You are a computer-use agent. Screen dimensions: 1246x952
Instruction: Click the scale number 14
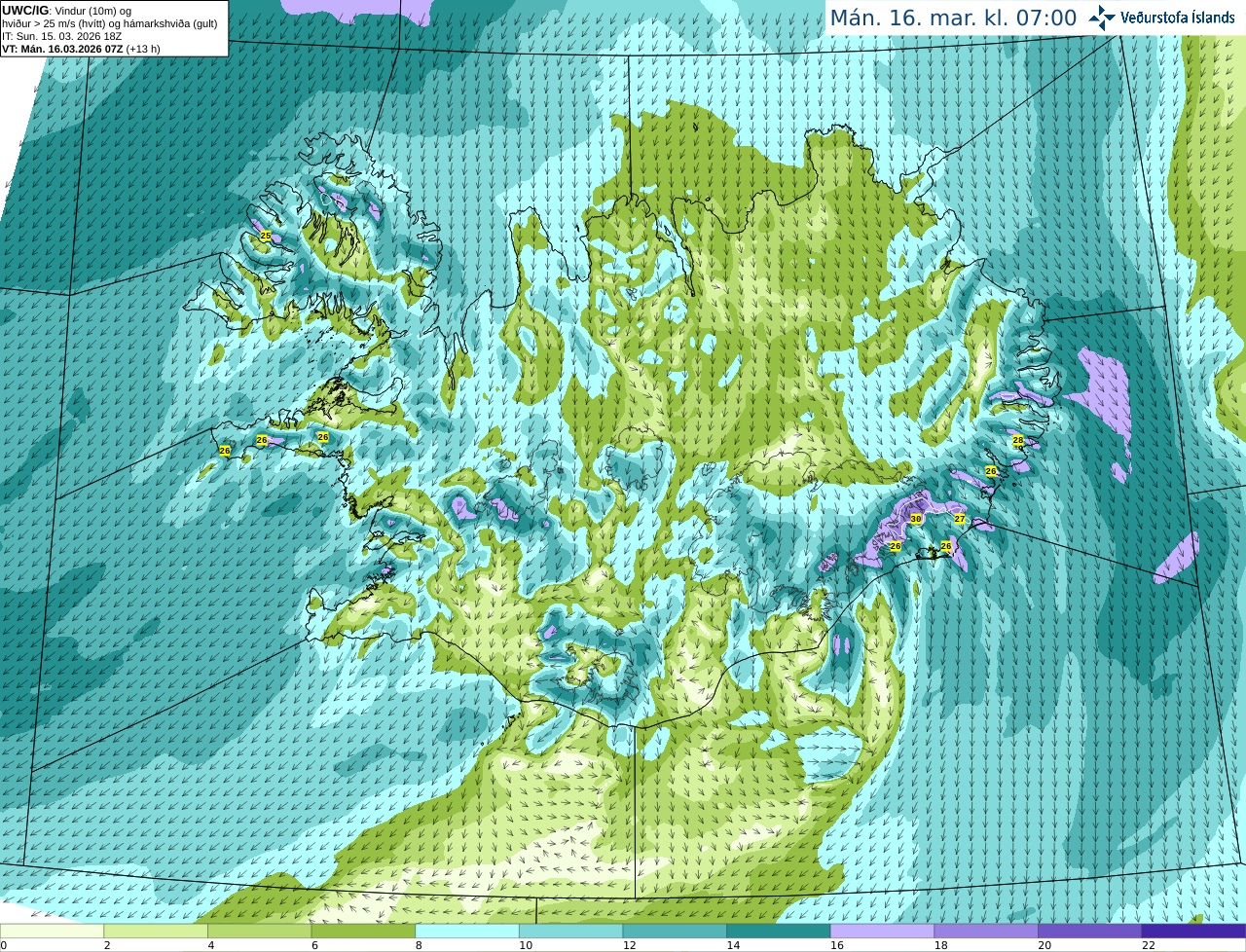point(733,945)
